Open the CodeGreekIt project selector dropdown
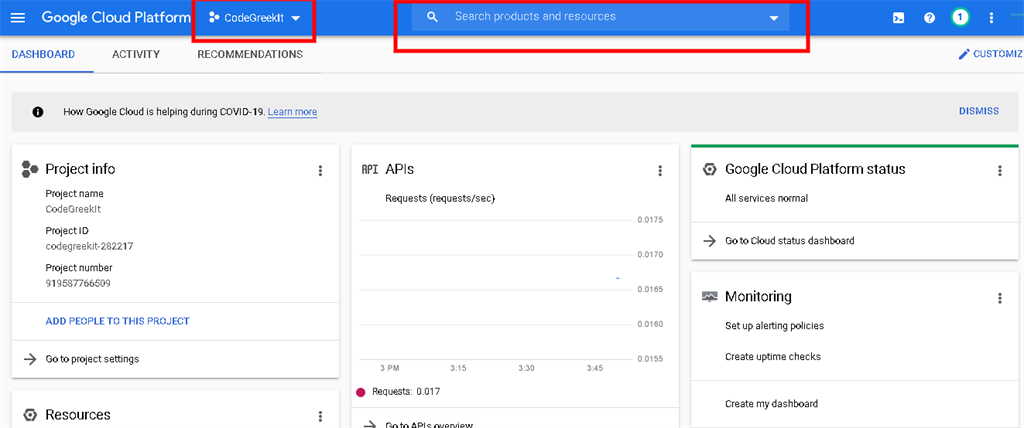 click(254, 18)
